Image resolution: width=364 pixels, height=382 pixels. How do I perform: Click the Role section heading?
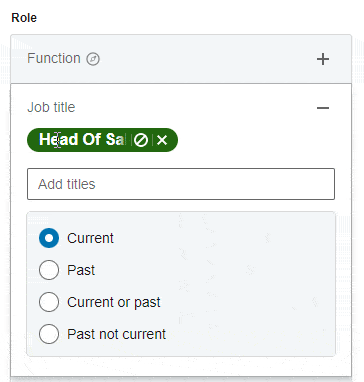pyautogui.click(x=24, y=18)
